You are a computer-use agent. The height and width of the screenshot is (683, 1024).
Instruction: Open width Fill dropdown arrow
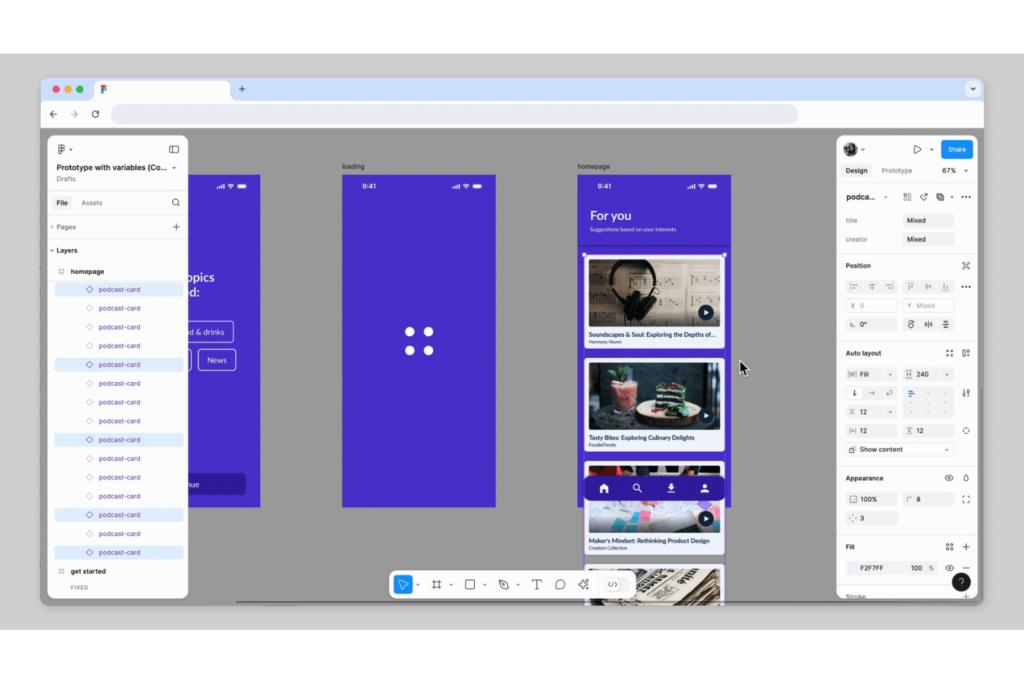[x=889, y=375]
